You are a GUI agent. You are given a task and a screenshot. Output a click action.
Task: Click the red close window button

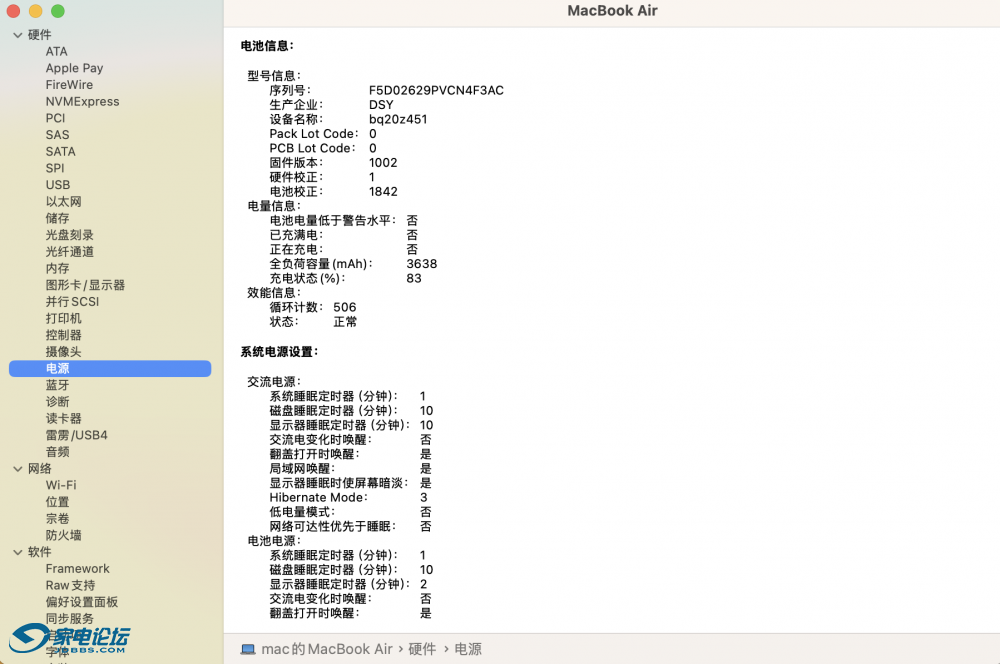[13, 11]
